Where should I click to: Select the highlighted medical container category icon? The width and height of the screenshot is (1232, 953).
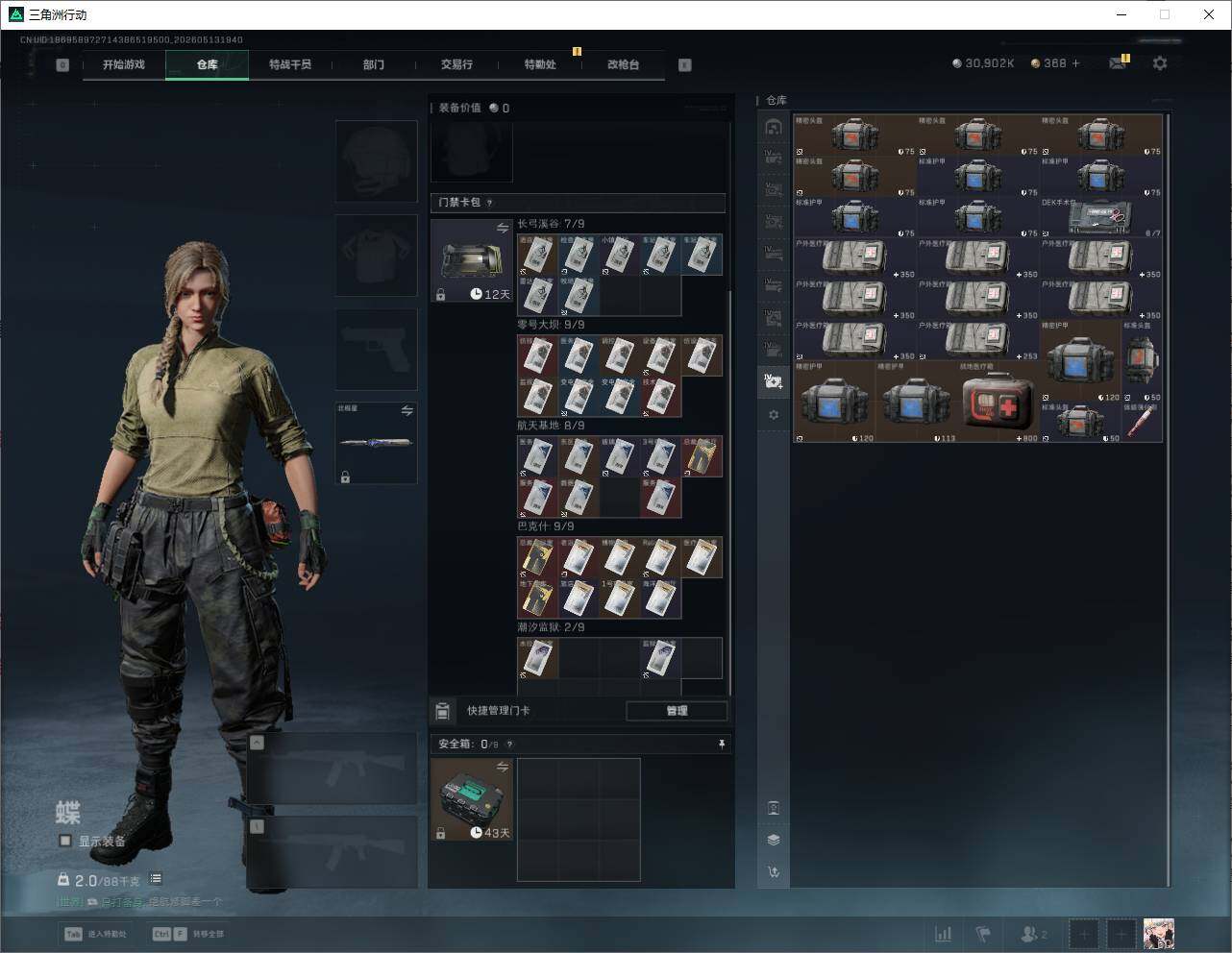(x=774, y=381)
